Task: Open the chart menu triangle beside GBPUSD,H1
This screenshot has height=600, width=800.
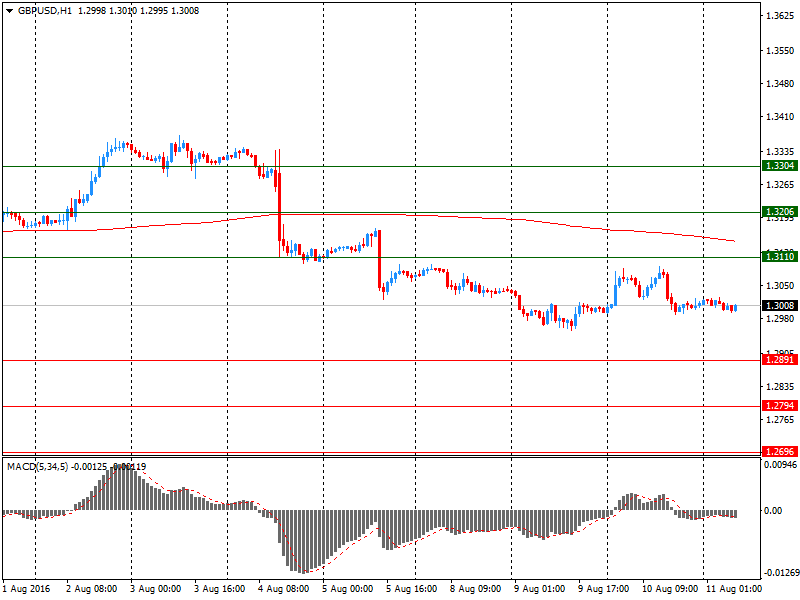Action: (x=9, y=11)
